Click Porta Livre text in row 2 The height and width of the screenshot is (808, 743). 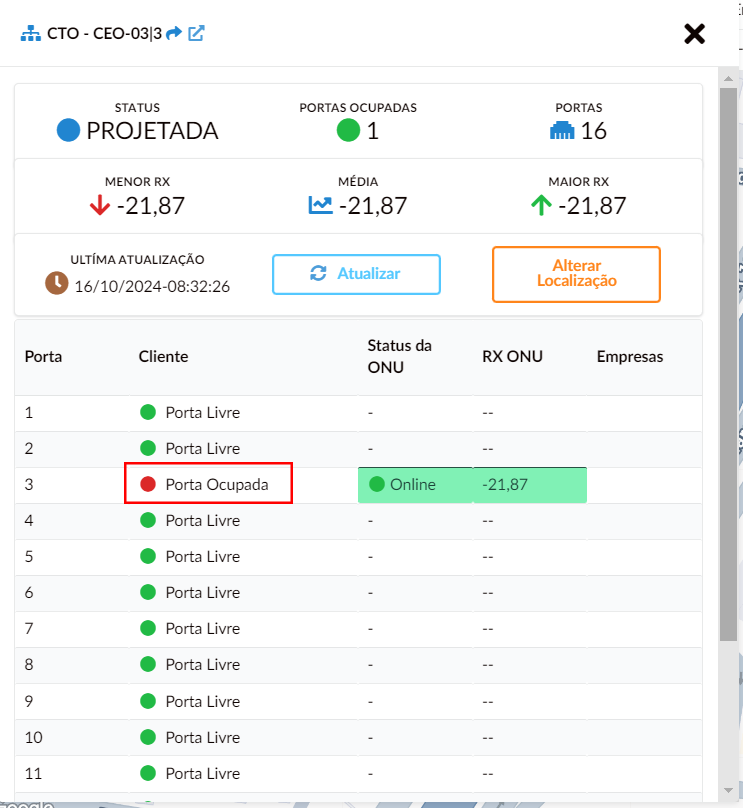point(202,448)
